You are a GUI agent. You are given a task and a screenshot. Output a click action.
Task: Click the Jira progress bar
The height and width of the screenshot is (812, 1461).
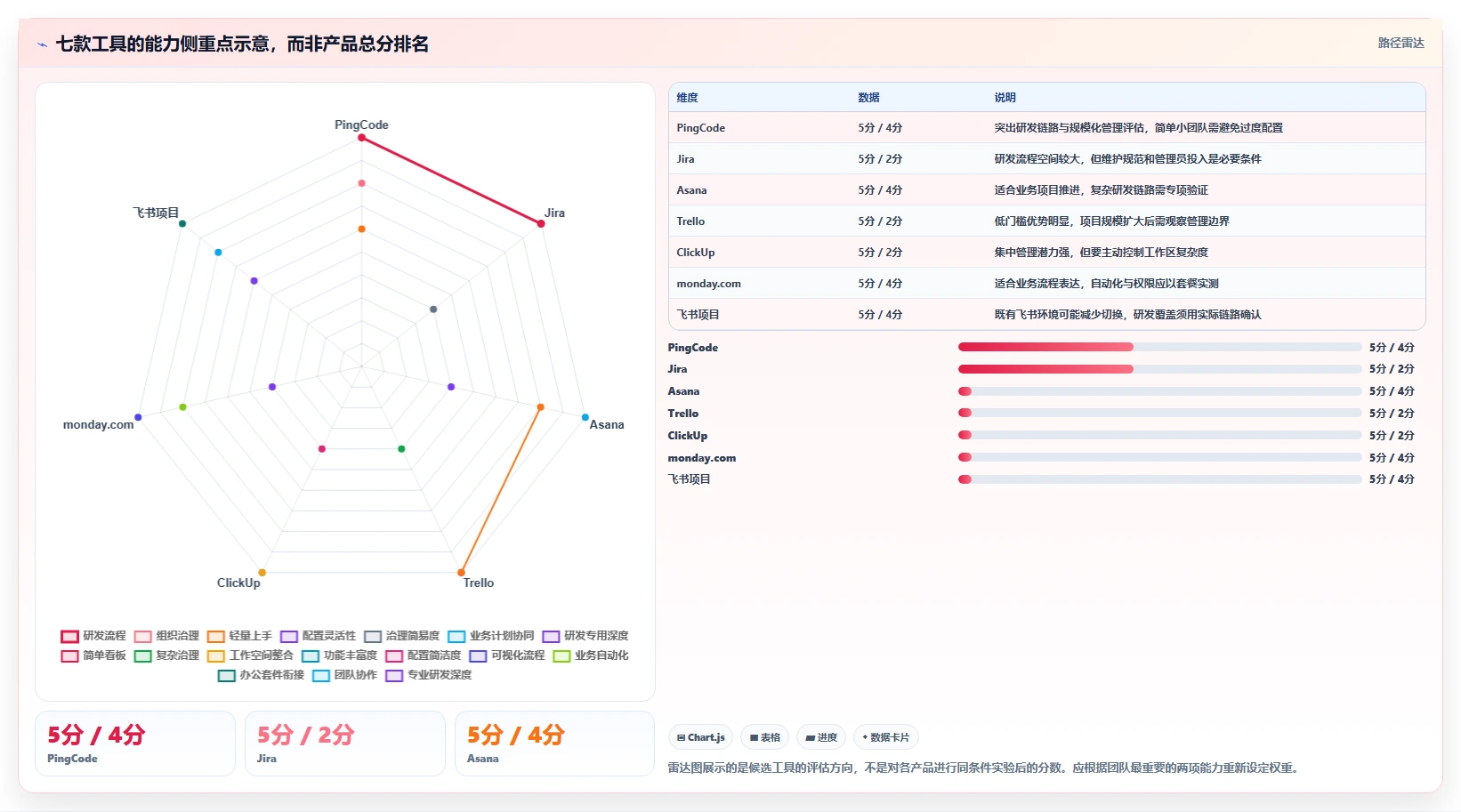pos(1159,369)
